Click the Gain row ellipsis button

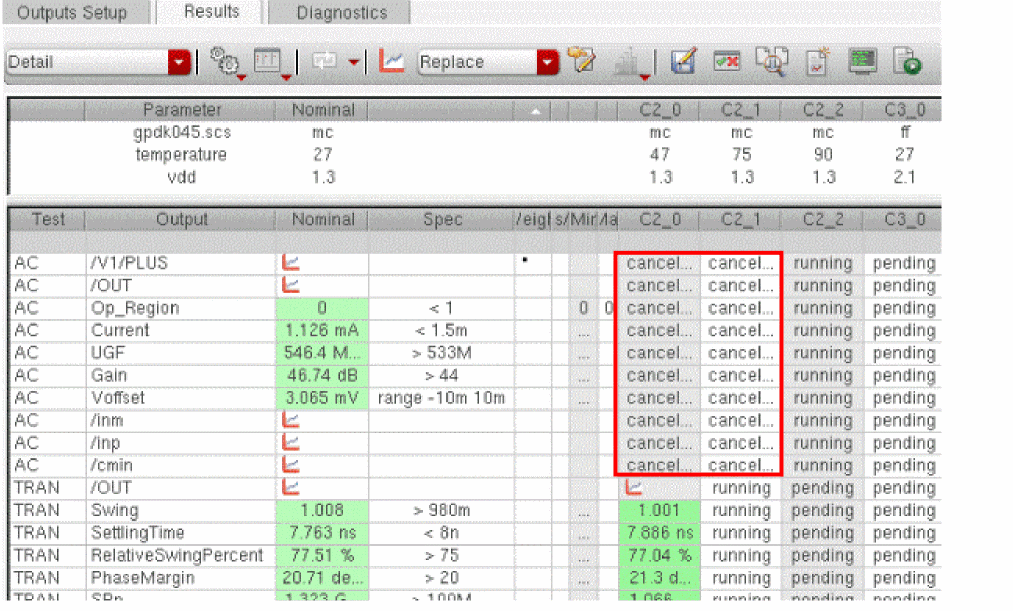(582, 376)
